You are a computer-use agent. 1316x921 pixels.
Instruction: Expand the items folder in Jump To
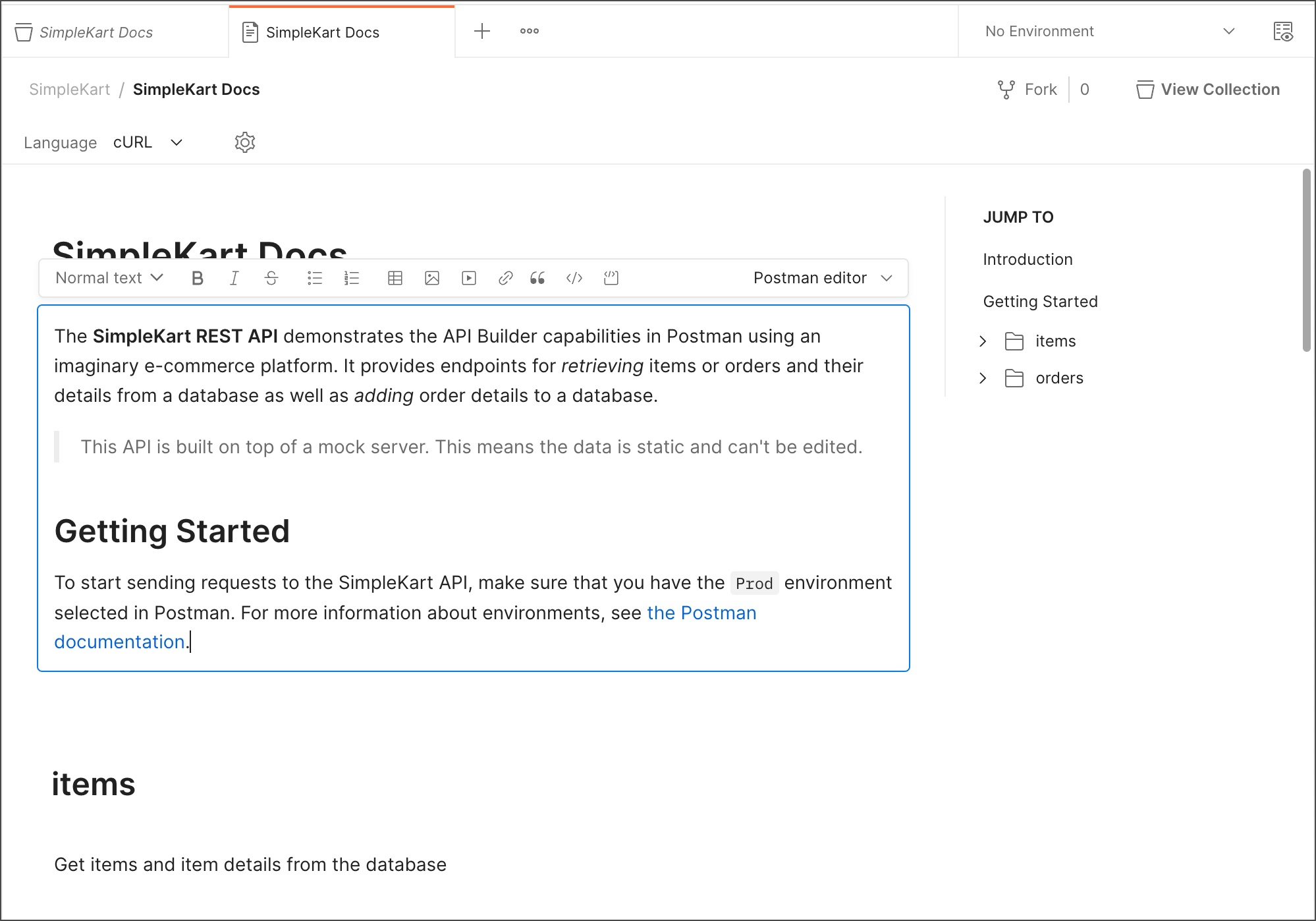(983, 341)
